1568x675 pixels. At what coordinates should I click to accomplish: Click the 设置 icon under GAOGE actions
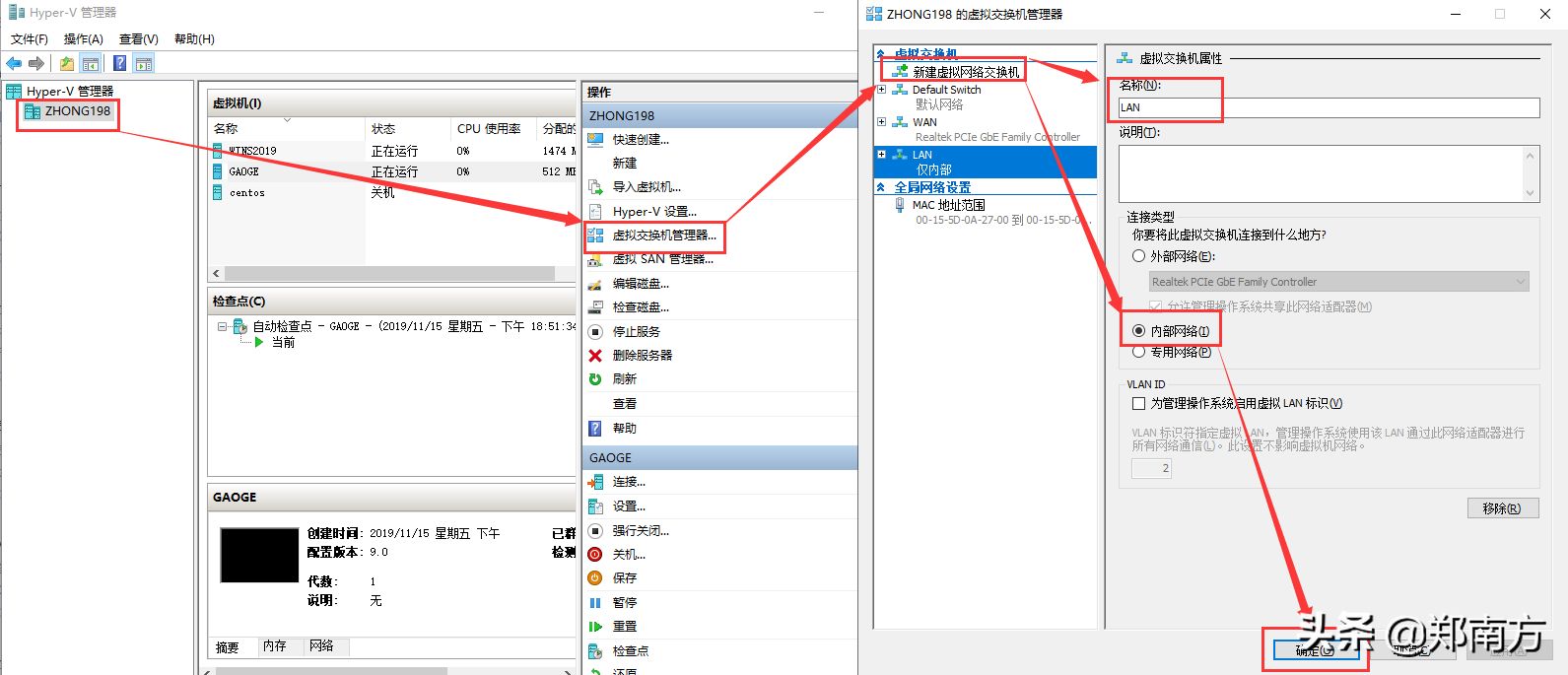point(595,506)
